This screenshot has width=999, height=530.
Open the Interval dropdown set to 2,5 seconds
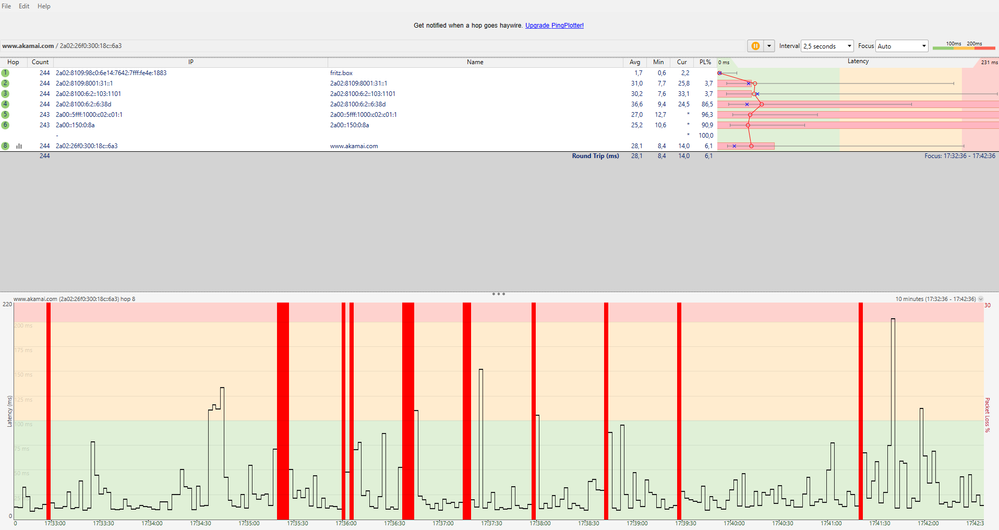point(826,46)
